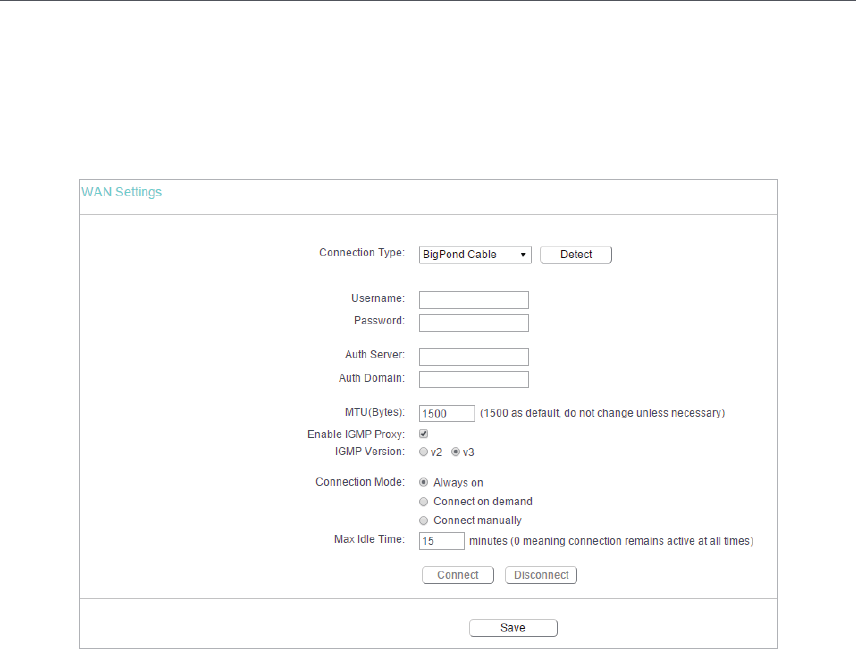The height and width of the screenshot is (649, 856).
Task: Select IGMP Version v2 radio button
Action: pos(423,452)
